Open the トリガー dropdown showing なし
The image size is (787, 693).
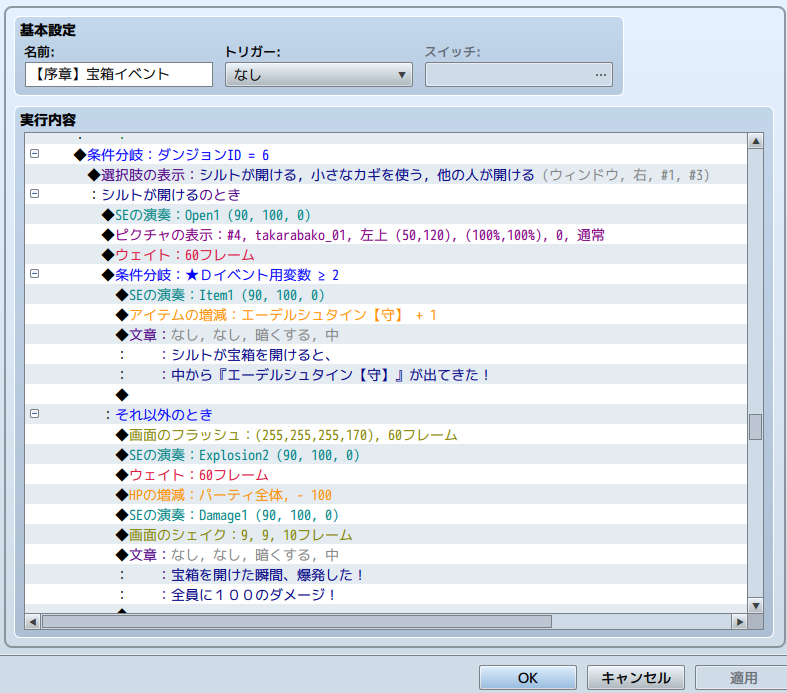tap(319, 75)
